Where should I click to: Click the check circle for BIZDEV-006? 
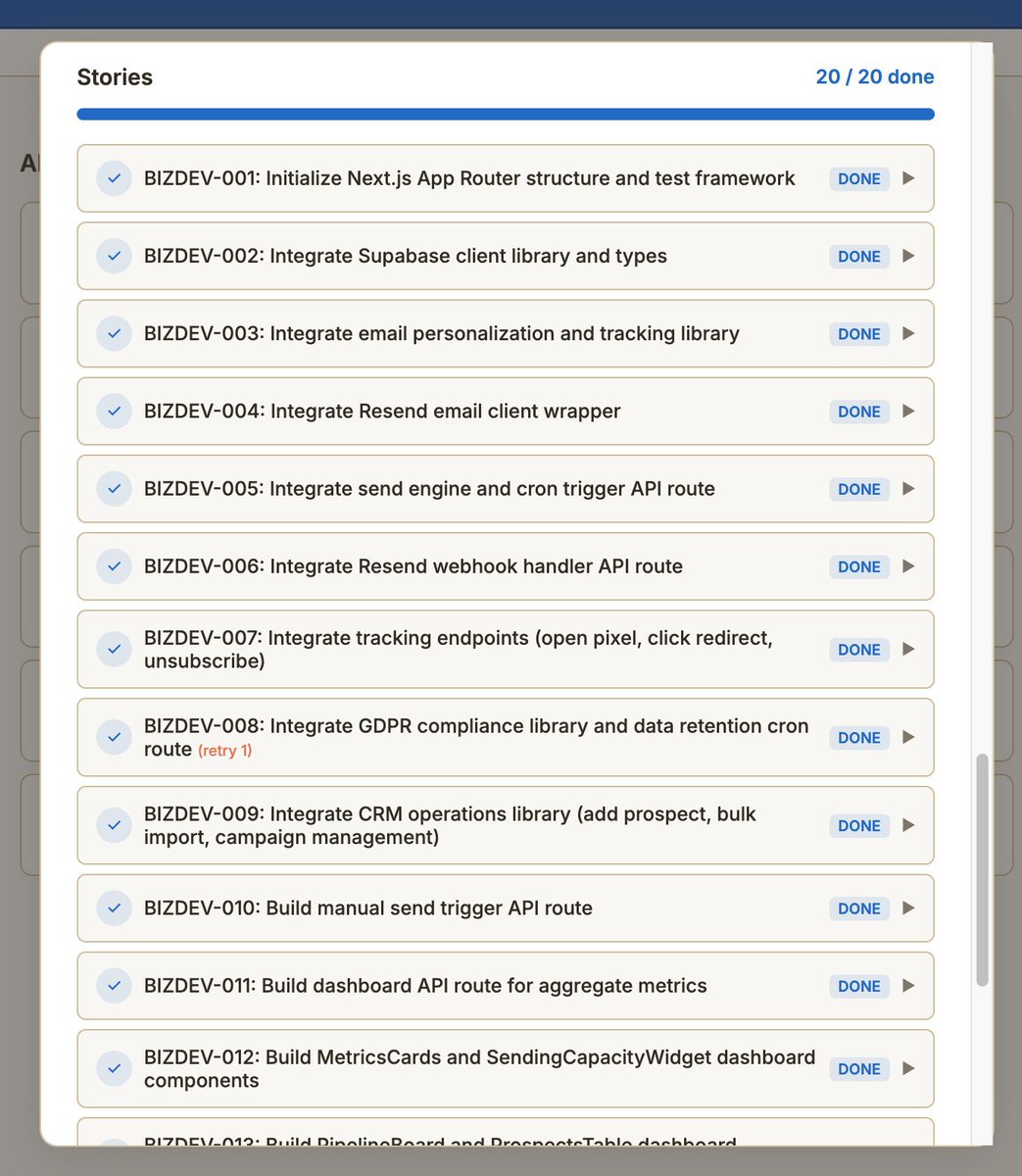click(x=114, y=566)
